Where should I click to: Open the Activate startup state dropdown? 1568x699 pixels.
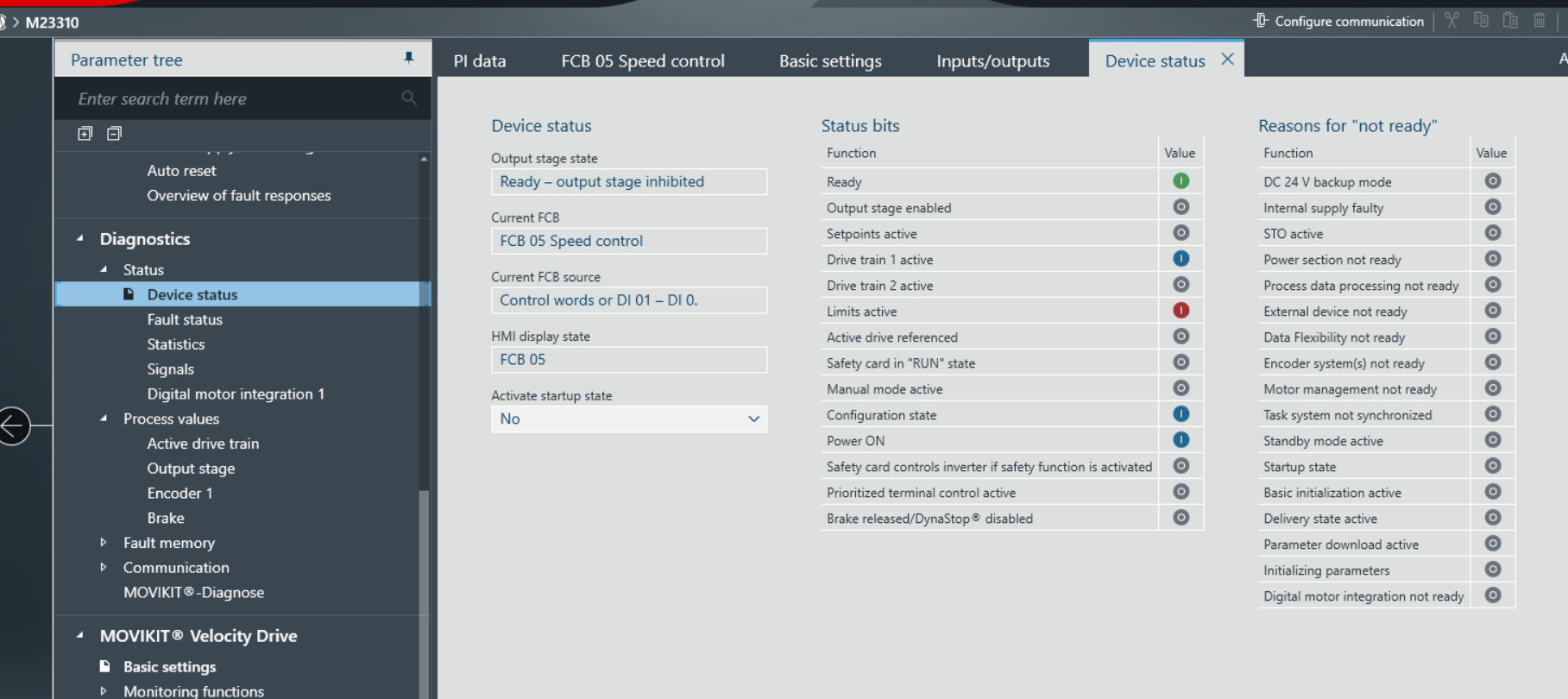tap(629, 419)
